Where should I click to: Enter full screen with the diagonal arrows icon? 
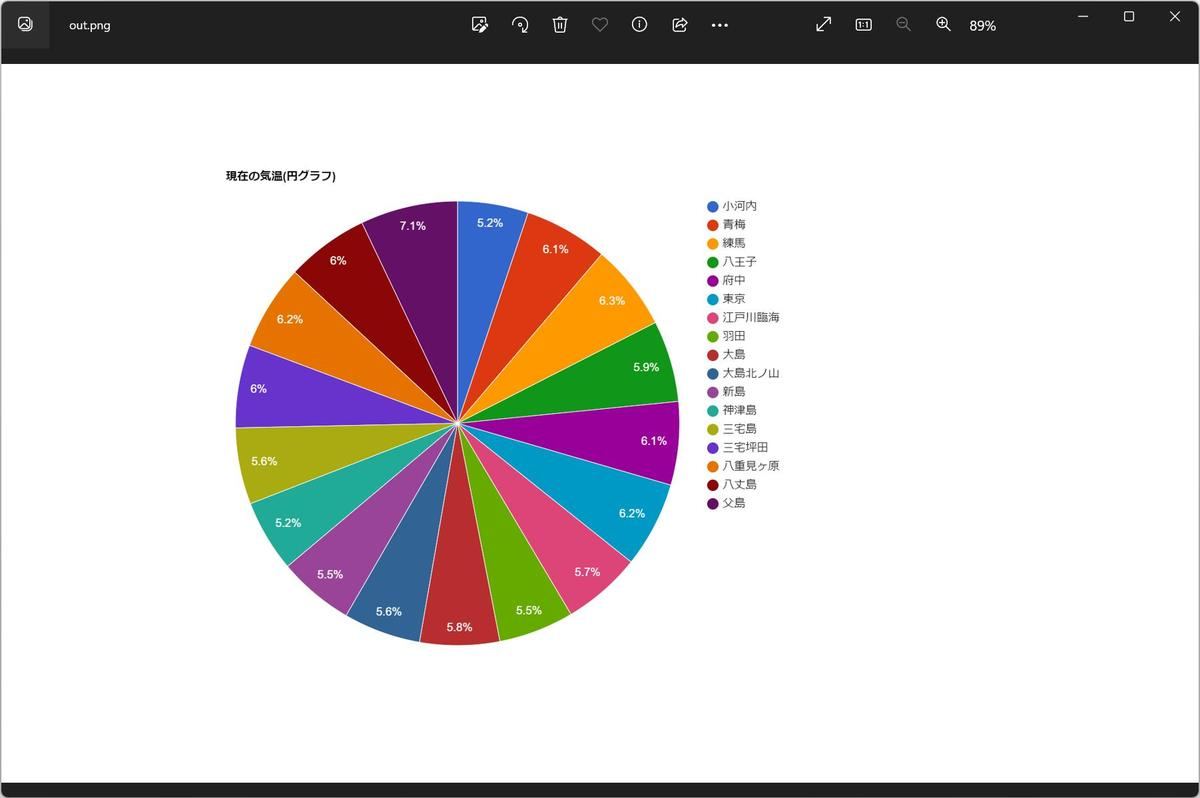tap(824, 24)
